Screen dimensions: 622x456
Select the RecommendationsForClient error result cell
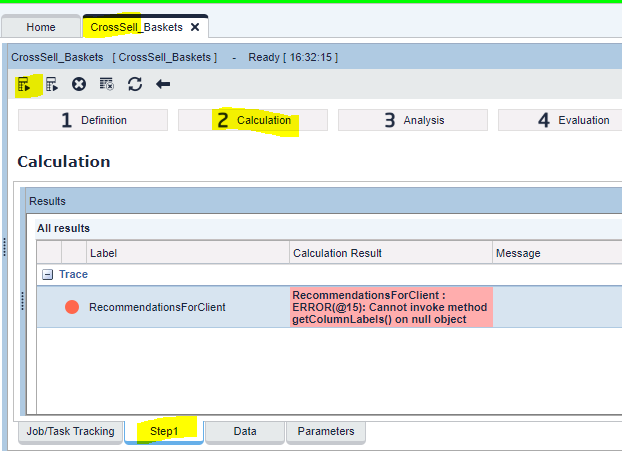pyautogui.click(x=390, y=307)
